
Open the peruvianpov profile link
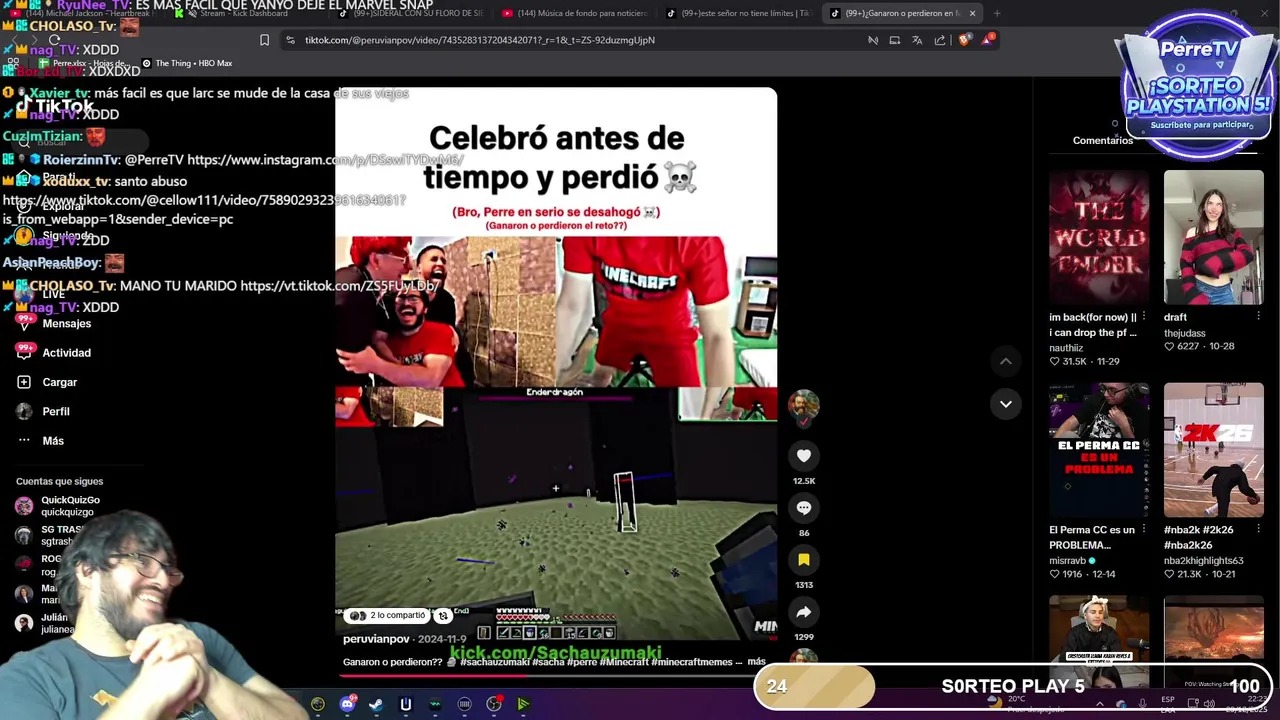[376, 639]
